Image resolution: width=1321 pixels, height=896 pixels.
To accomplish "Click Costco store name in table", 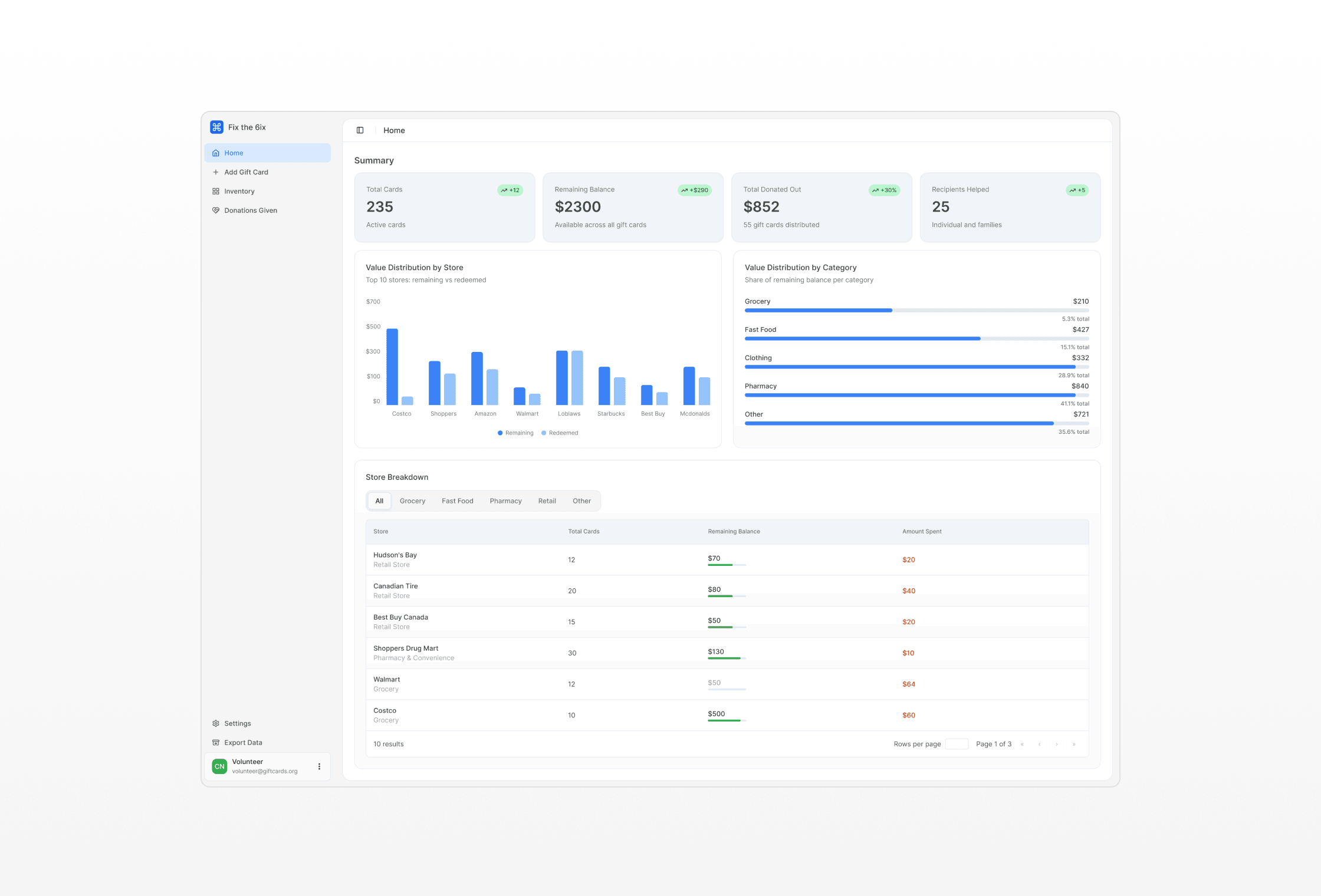I will [x=385, y=711].
